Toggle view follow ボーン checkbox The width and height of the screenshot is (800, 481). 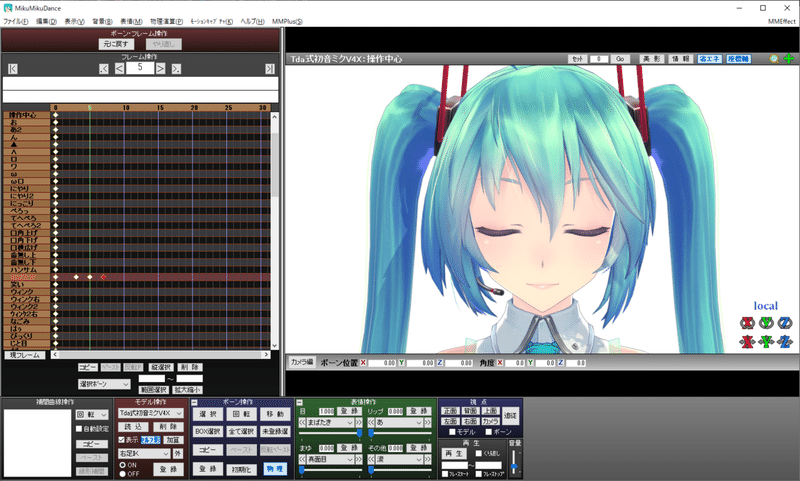488,432
